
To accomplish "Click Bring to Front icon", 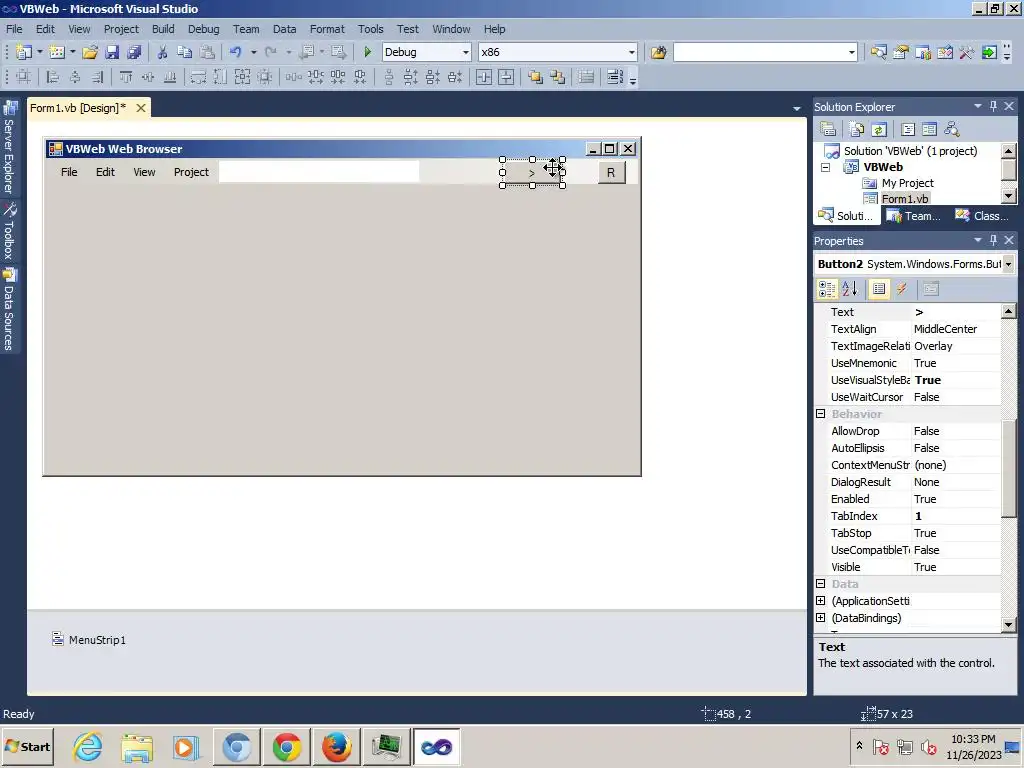I will tap(536, 78).
